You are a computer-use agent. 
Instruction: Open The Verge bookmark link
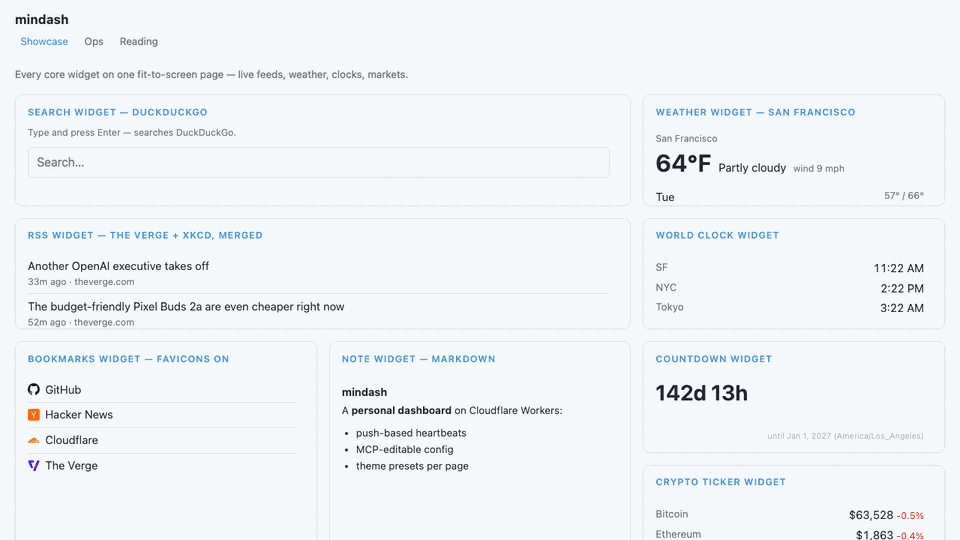pos(71,465)
